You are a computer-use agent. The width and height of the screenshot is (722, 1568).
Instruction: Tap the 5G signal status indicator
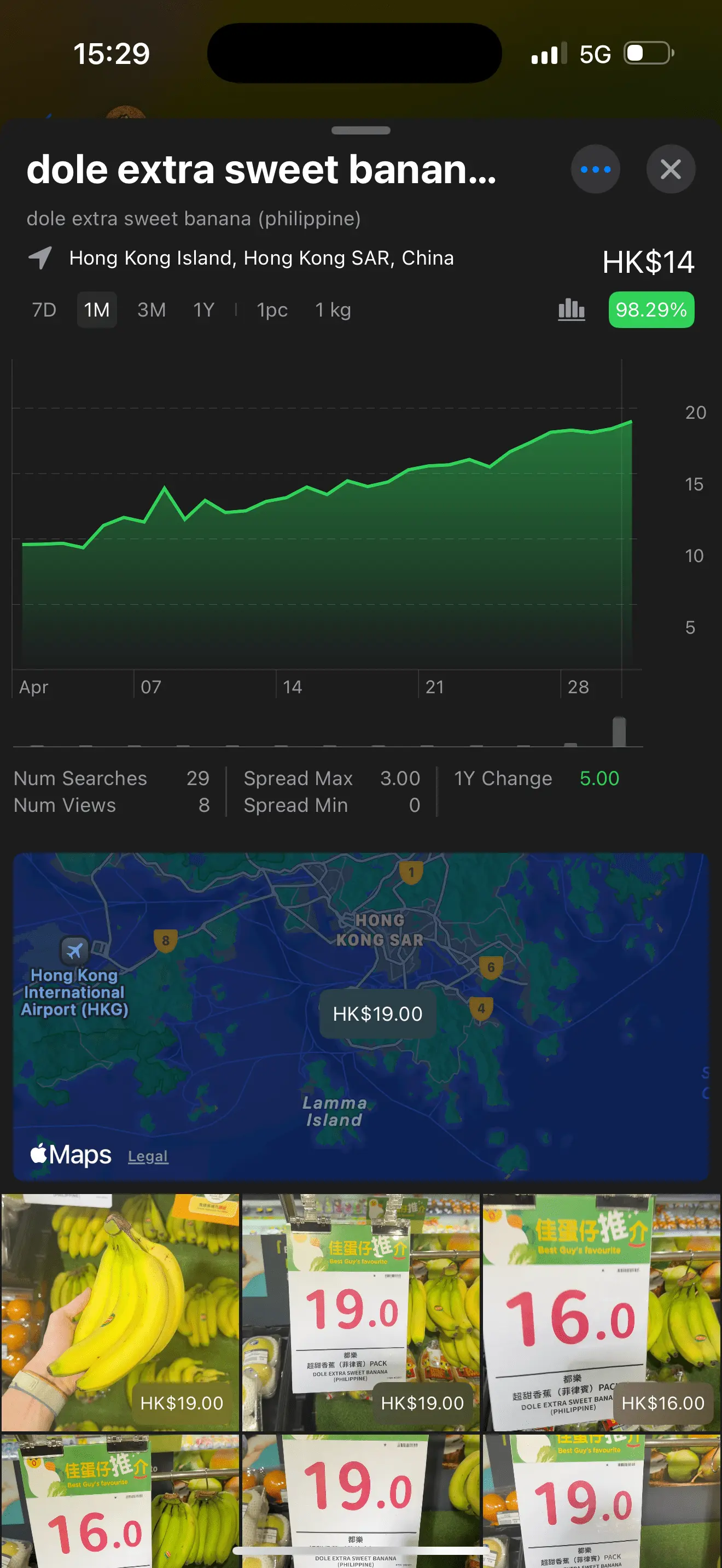[595, 54]
